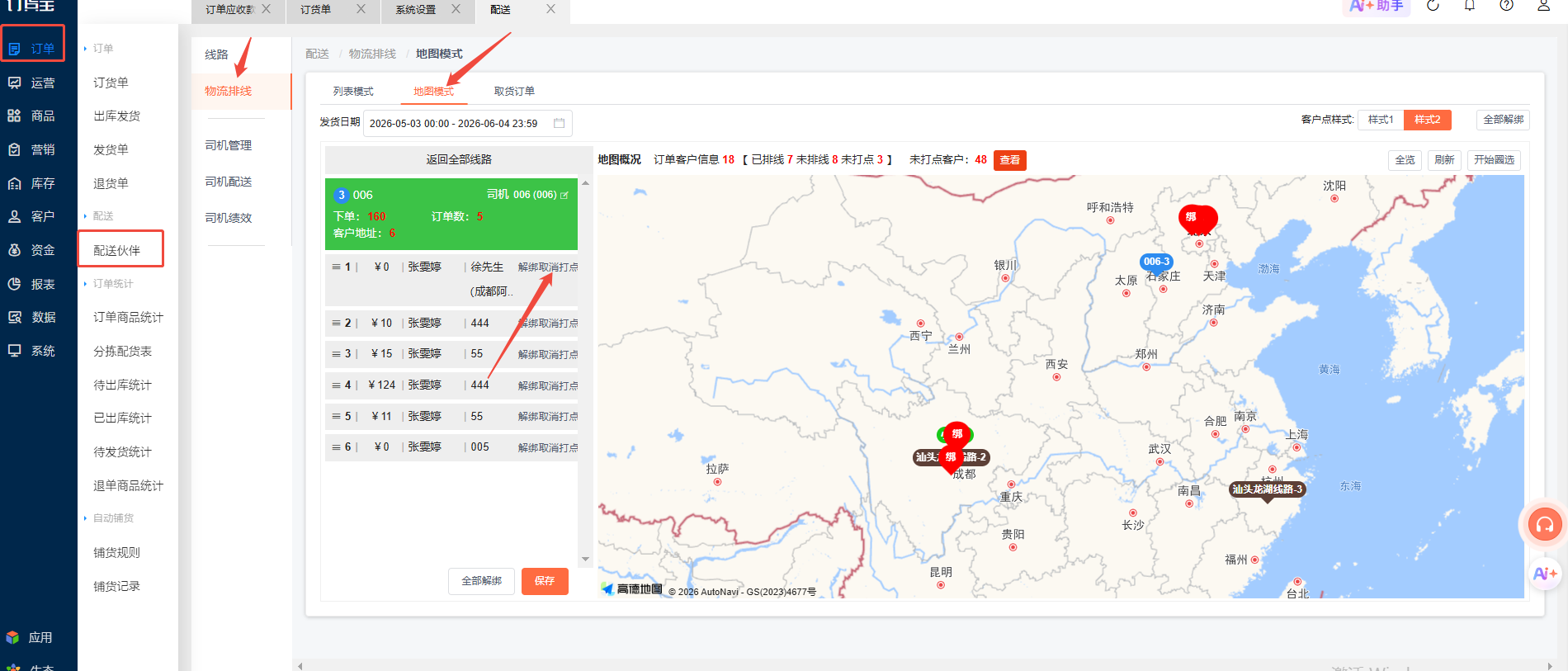The image size is (1568, 671).
Task: Switch to the 取货订单 tab
Action: pos(514,91)
